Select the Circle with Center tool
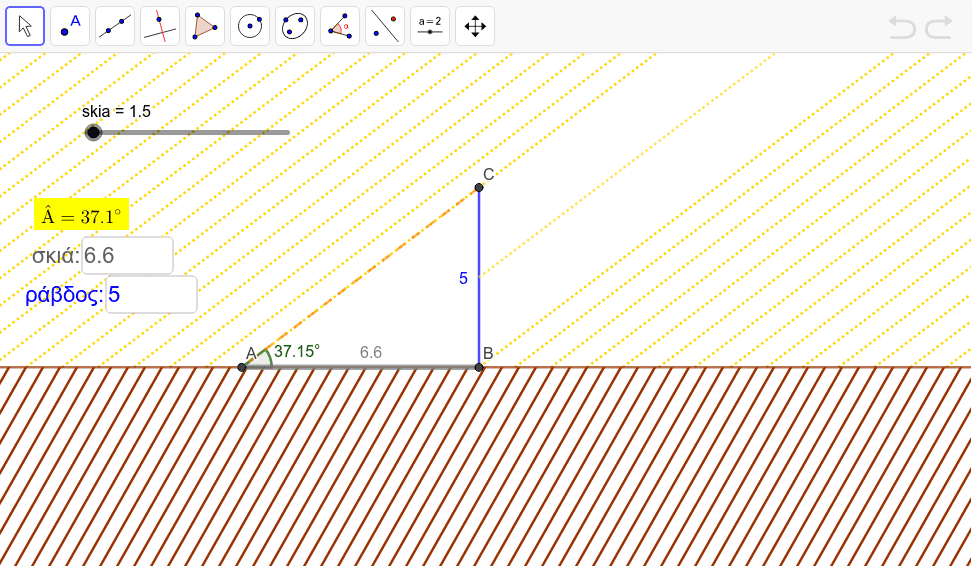The width and height of the screenshot is (973, 568). 250,26
